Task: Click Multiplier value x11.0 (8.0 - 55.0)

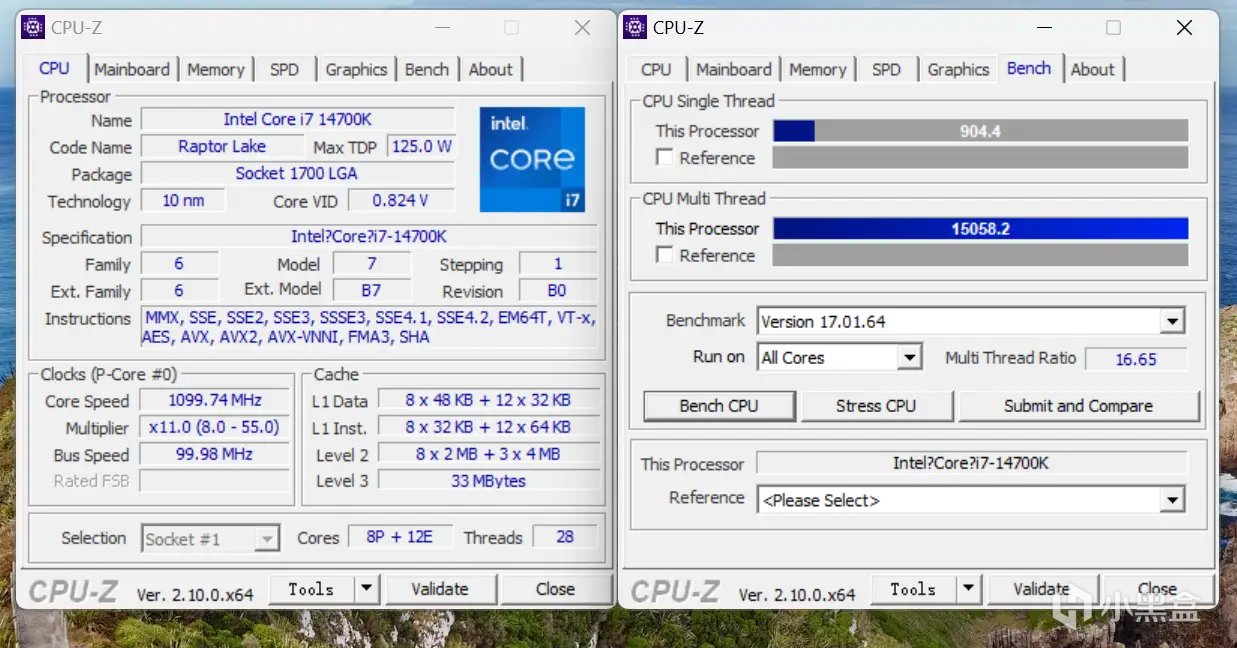Action: (x=214, y=428)
